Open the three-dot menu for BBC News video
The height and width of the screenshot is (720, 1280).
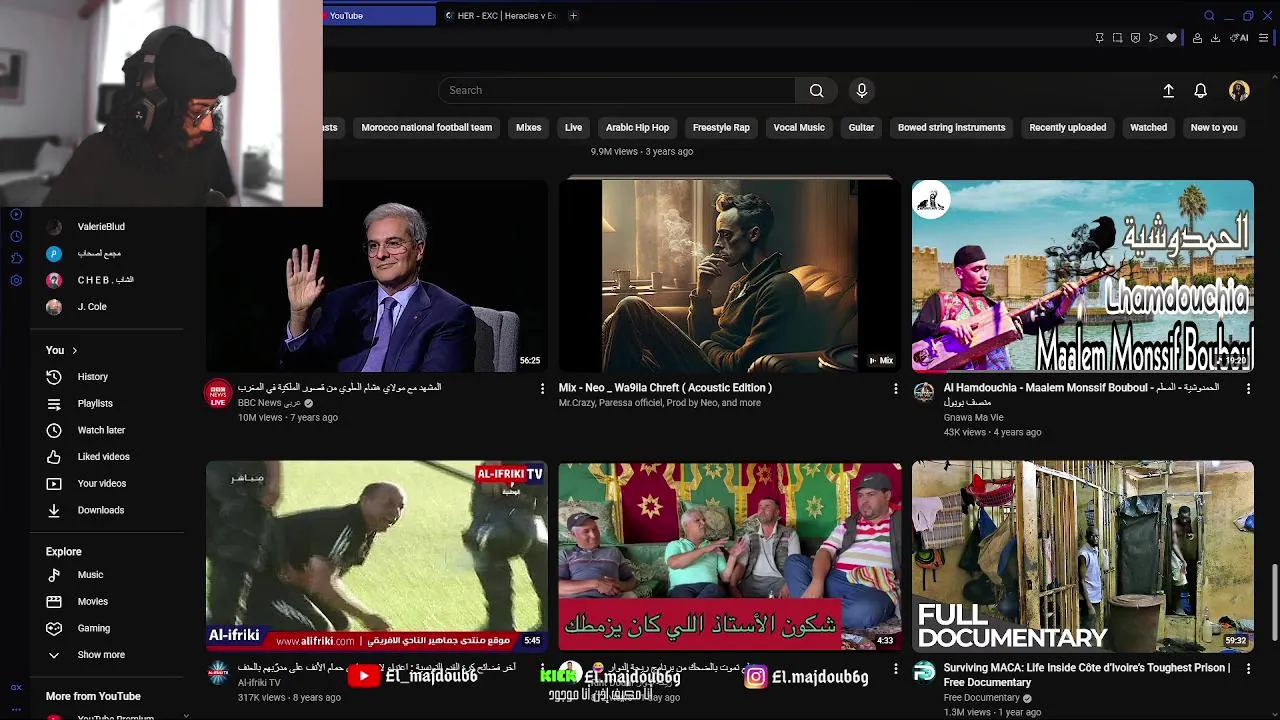(543, 388)
